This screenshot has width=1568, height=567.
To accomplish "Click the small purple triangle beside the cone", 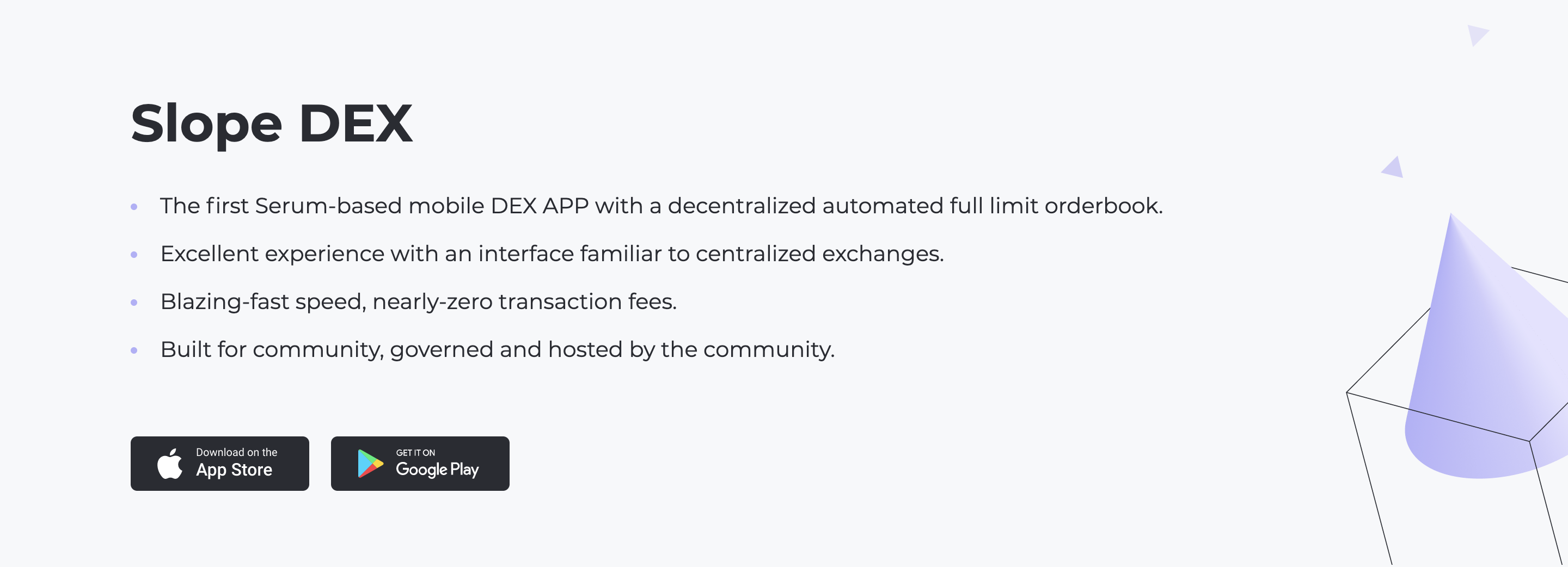I will click(x=1394, y=168).
